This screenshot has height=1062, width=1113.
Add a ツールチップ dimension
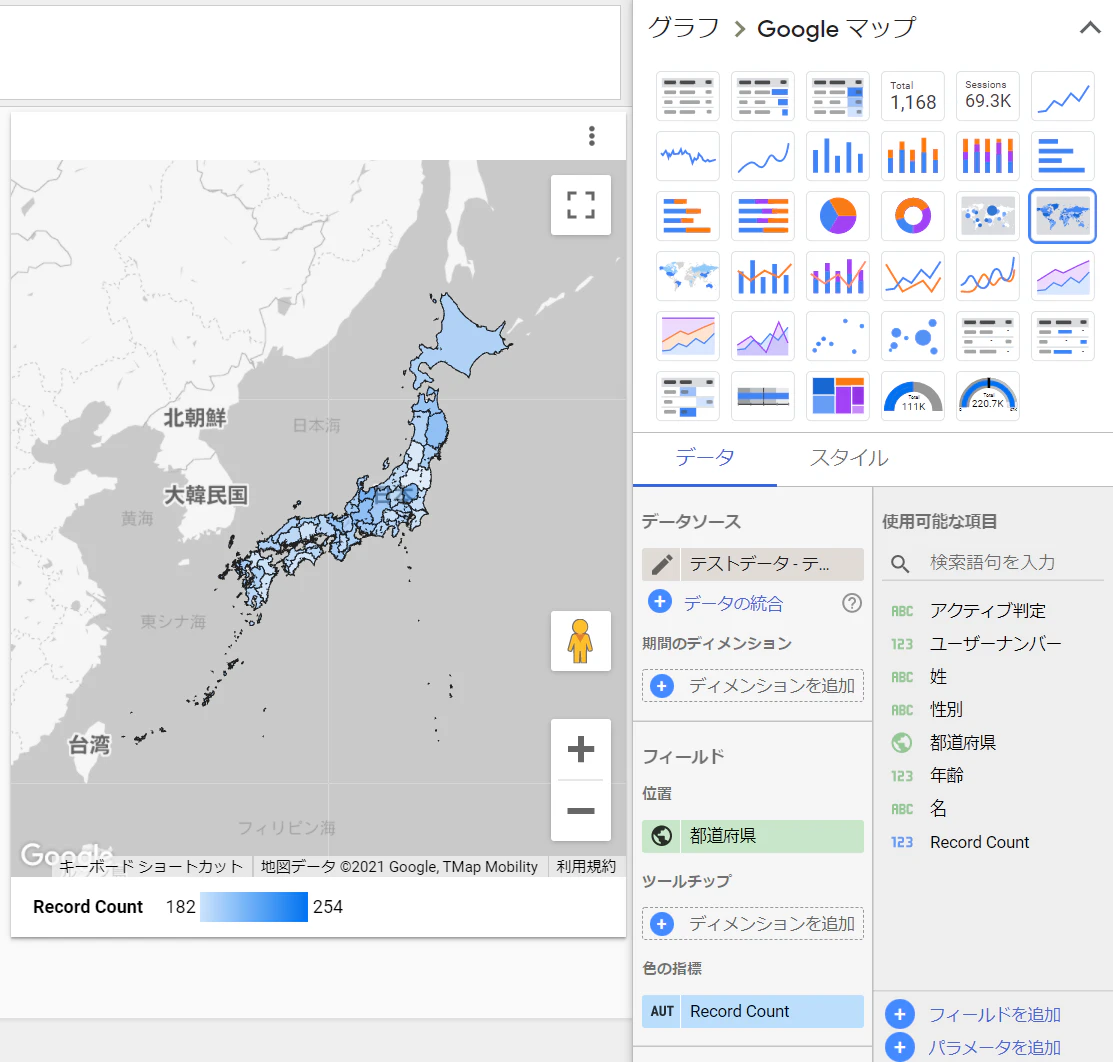tap(753, 924)
